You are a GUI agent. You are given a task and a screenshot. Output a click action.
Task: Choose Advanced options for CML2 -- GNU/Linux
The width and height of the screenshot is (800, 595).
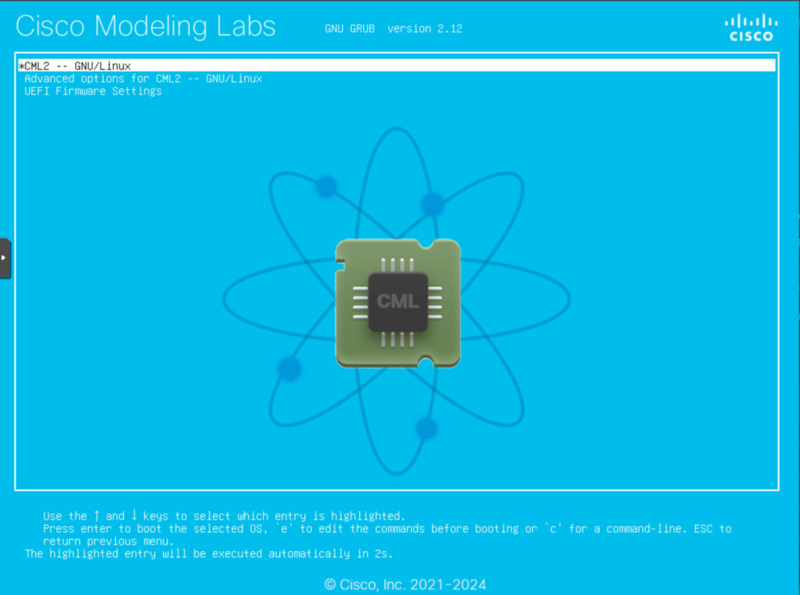click(x=143, y=79)
